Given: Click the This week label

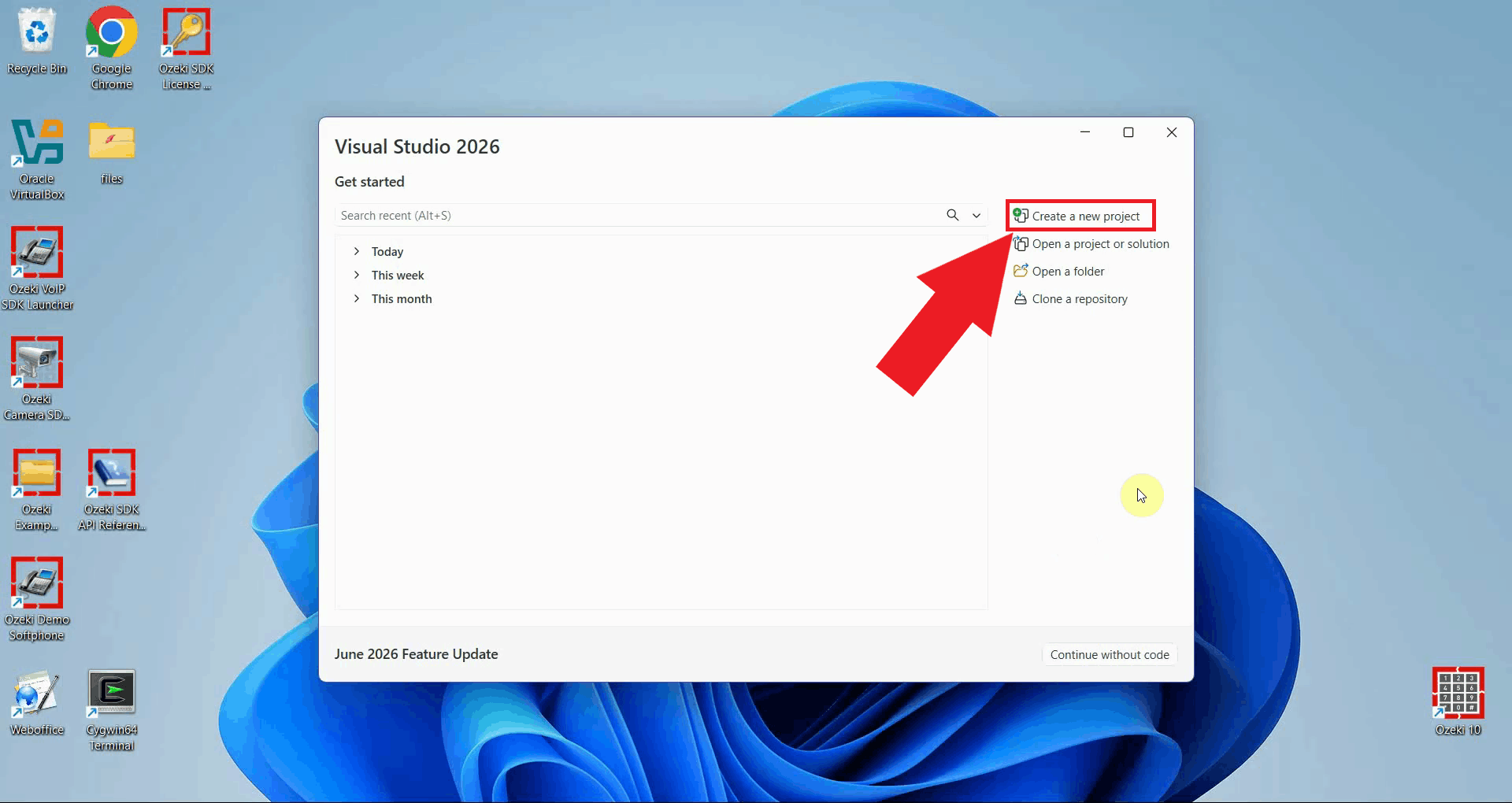Looking at the screenshot, I should click(398, 276).
